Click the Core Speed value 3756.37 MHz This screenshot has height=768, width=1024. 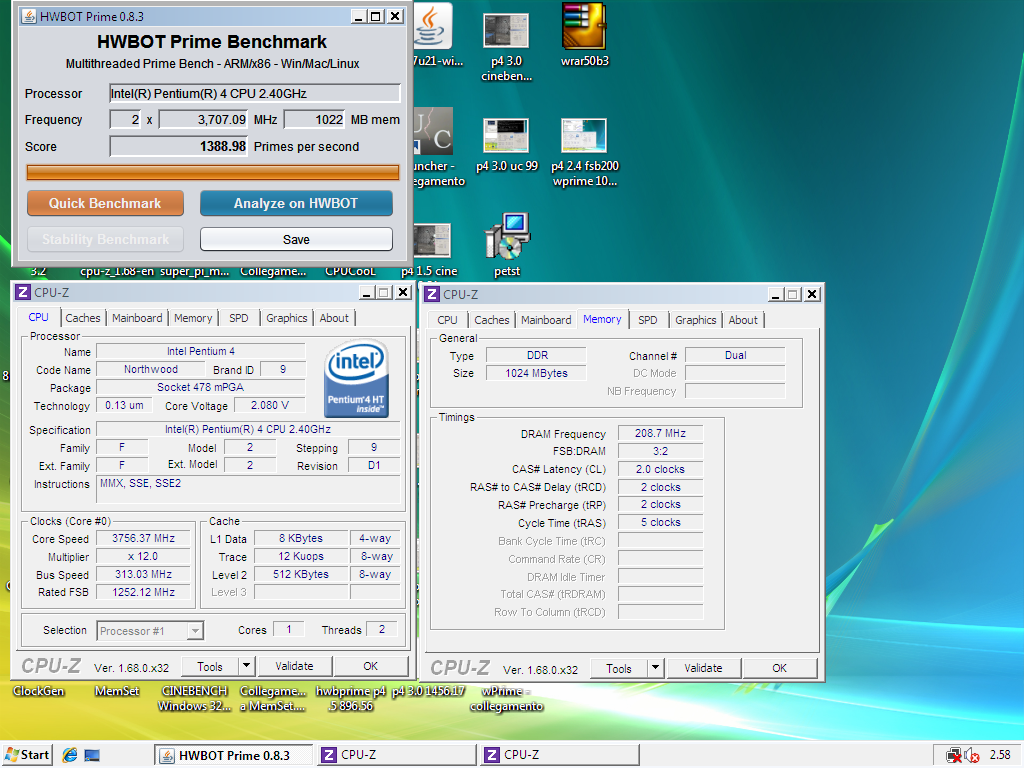(x=144, y=538)
